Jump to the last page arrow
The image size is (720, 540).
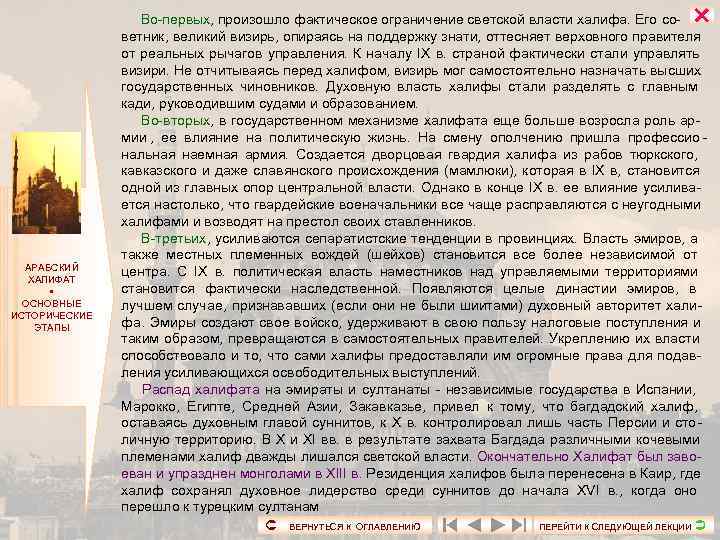click(x=519, y=525)
